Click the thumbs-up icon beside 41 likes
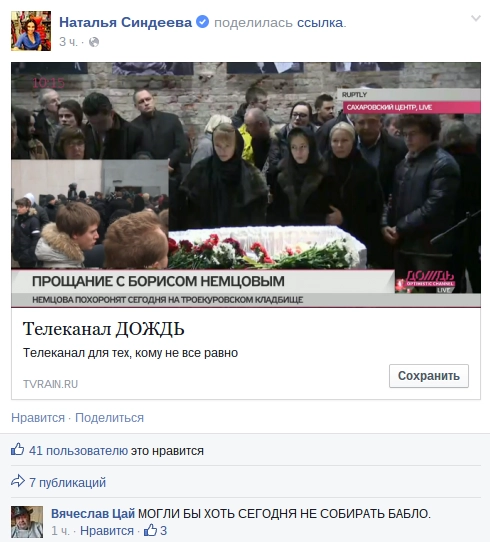Image resolution: width=490 pixels, height=542 pixels. point(18,450)
